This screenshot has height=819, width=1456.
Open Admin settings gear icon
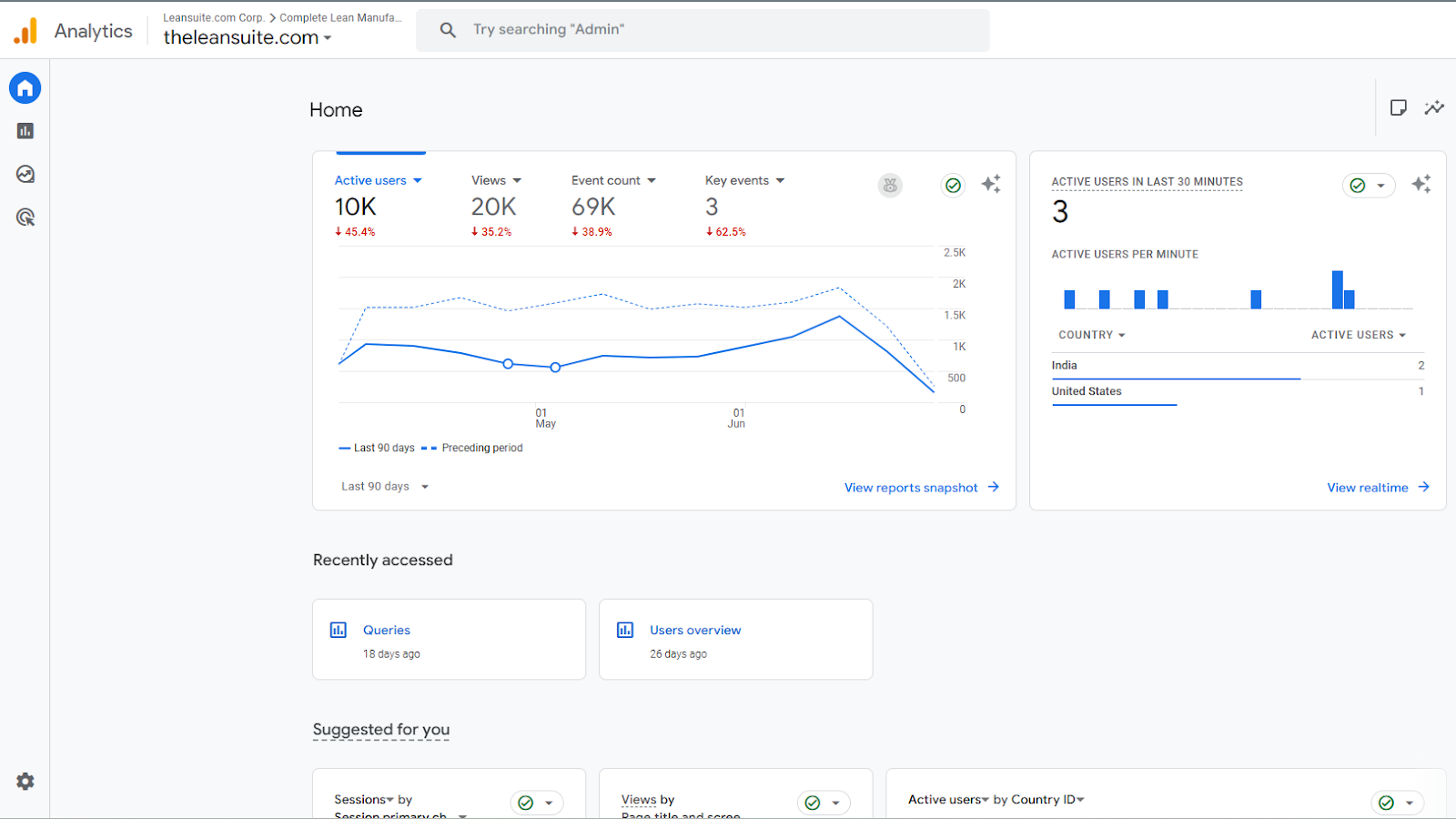[x=25, y=782]
